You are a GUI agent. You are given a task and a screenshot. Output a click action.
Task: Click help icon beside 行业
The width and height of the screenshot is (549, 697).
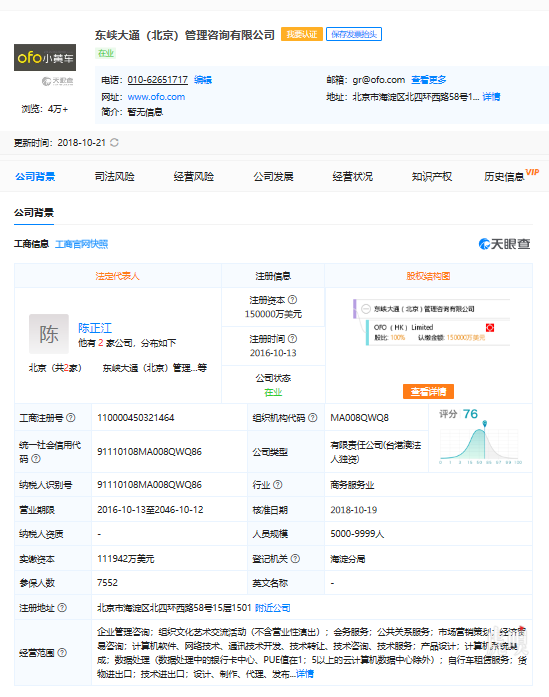tap(278, 485)
